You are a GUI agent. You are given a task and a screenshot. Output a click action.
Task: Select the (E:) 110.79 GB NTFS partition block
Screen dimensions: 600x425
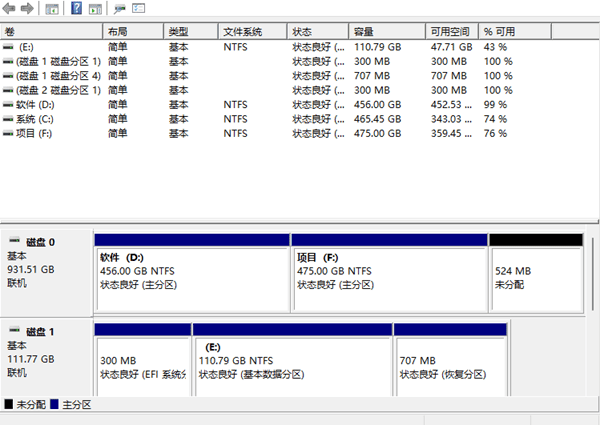293,360
